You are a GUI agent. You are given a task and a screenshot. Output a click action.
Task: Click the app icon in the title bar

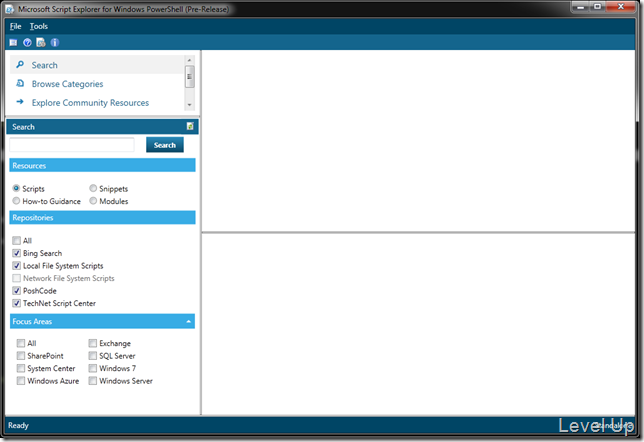tap(9, 9)
